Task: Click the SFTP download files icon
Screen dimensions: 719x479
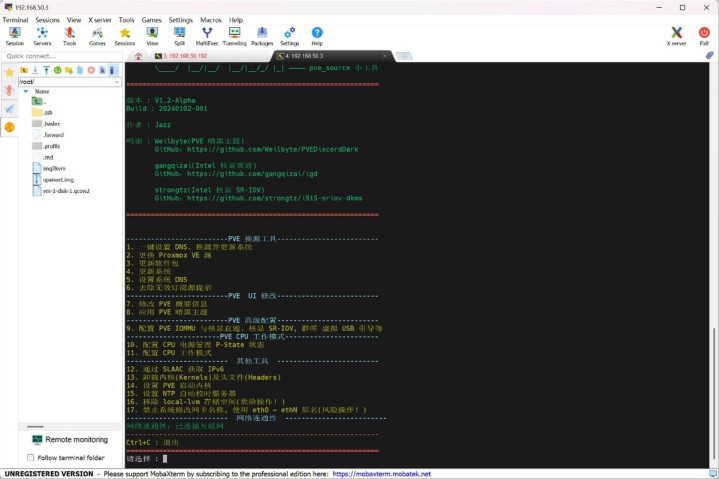Action: (35, 70)
